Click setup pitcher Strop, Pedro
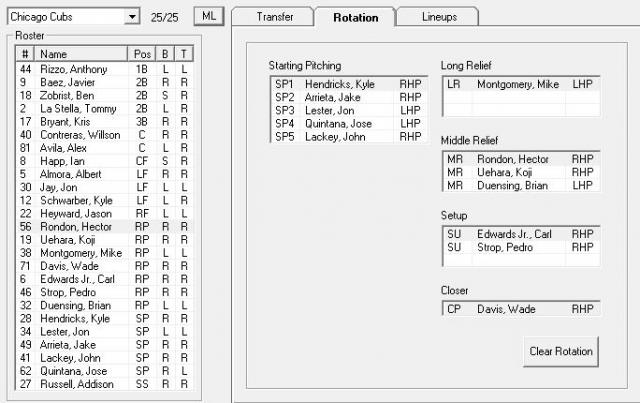Screen dimensions: 640x403 click(520, 247)
